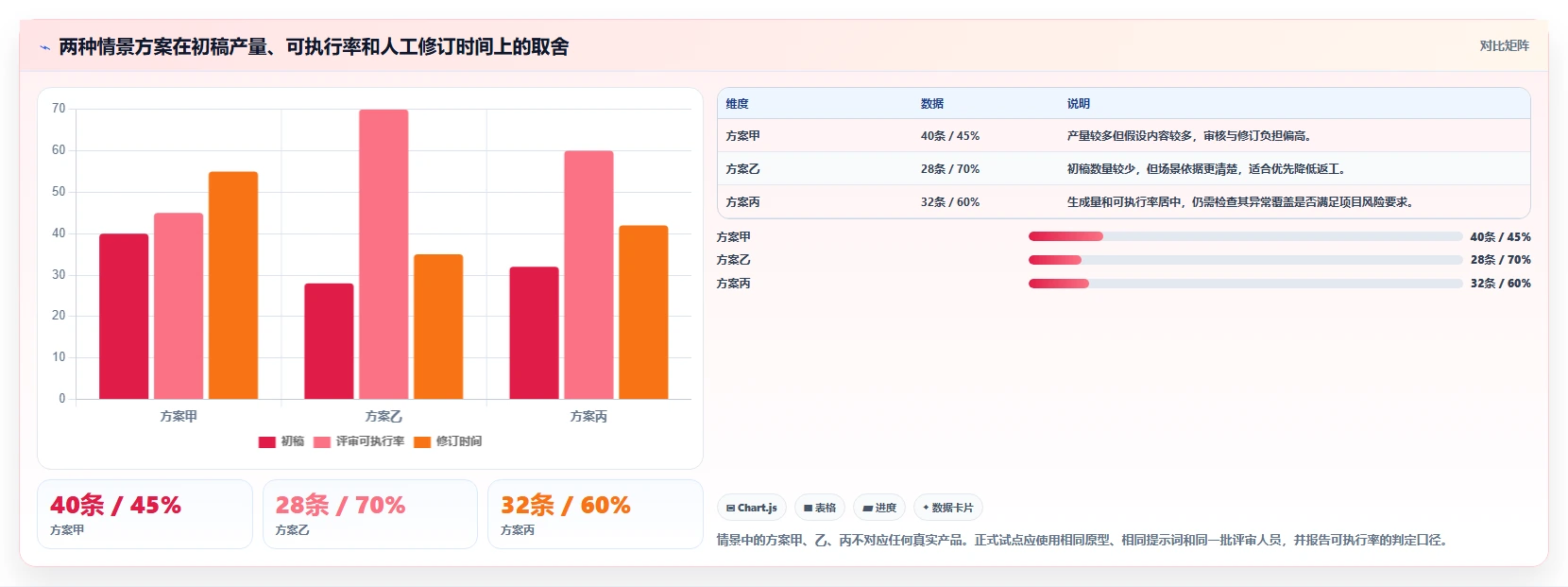Click the 方案丙 x-axis label under chart
Viewport: 1568px width, 587px height.
(588, 416)
